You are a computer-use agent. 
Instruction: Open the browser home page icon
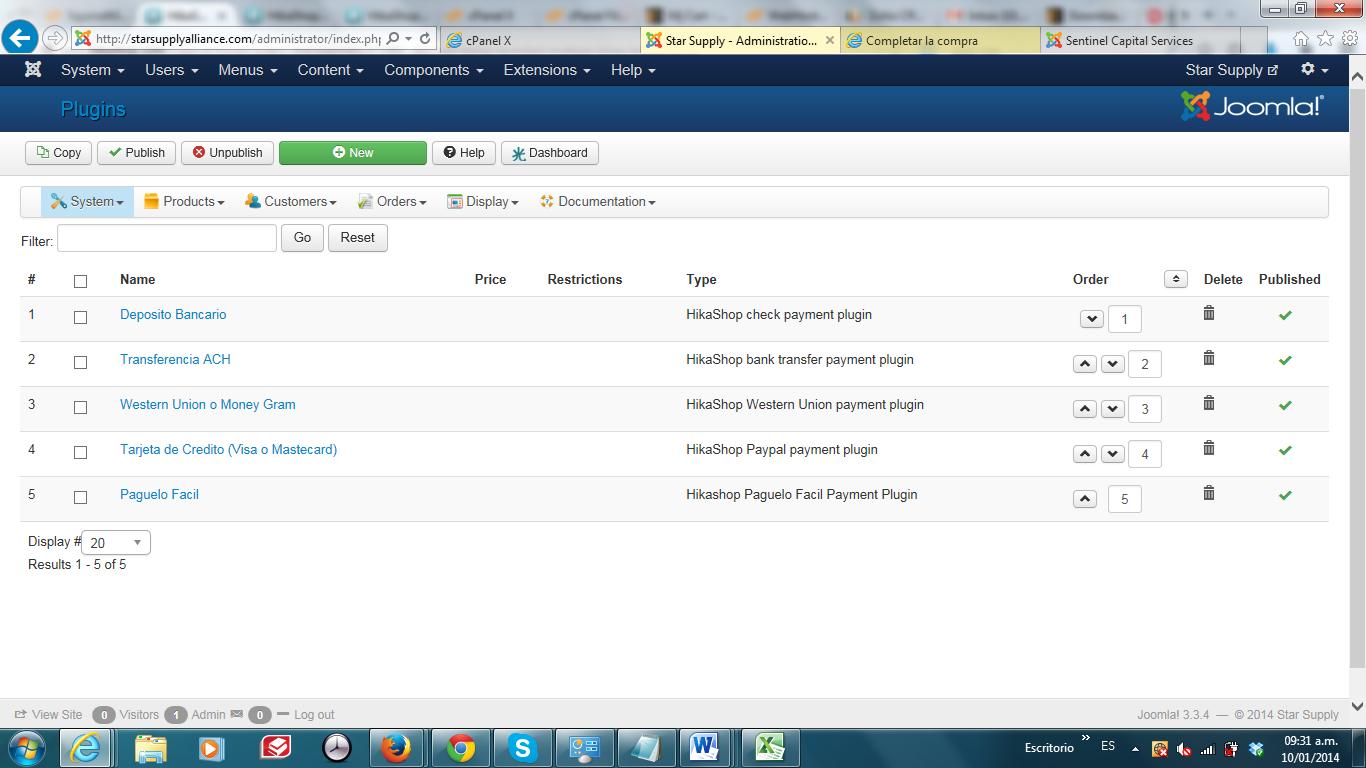tap(1301, 39)
